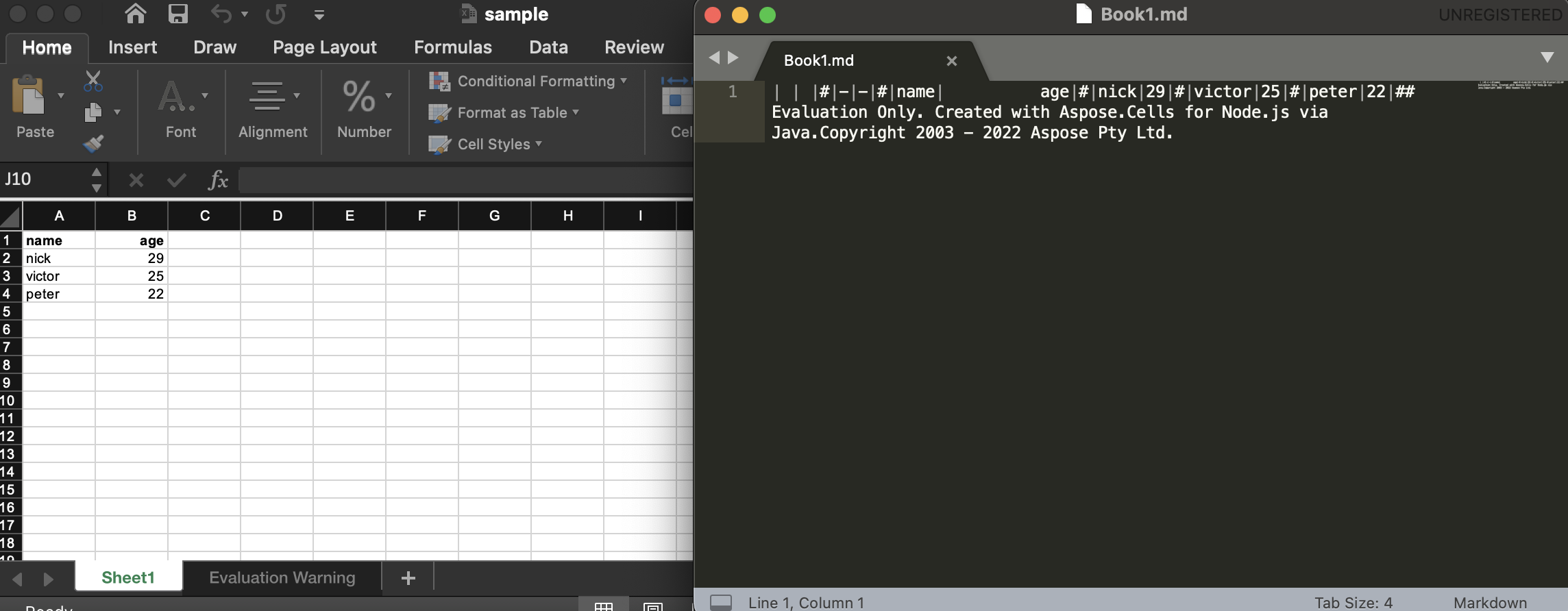Select the Evaluation Warning sheet tab

282,577
